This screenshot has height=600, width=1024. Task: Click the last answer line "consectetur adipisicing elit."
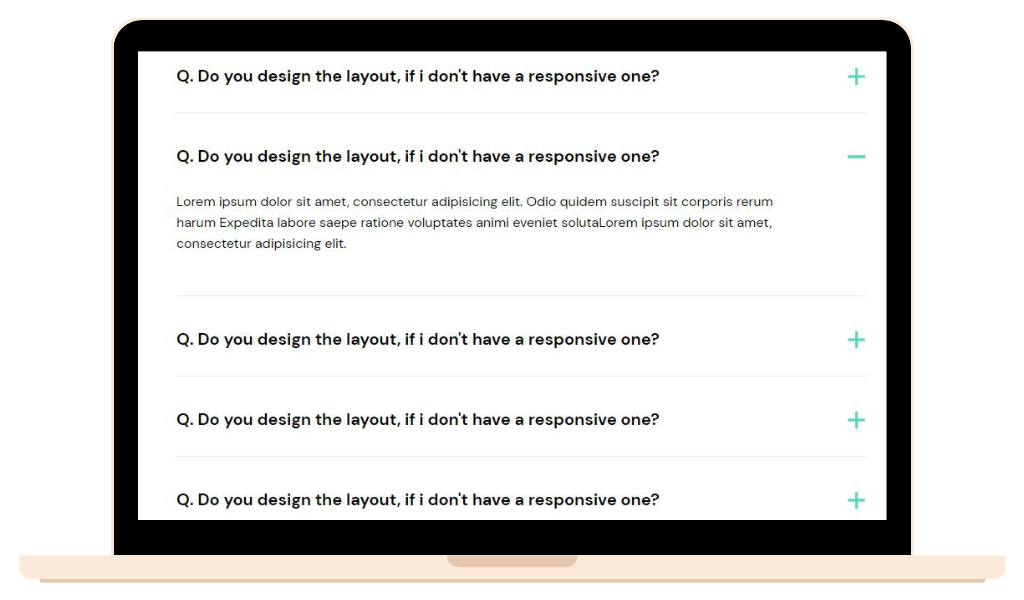261,244
